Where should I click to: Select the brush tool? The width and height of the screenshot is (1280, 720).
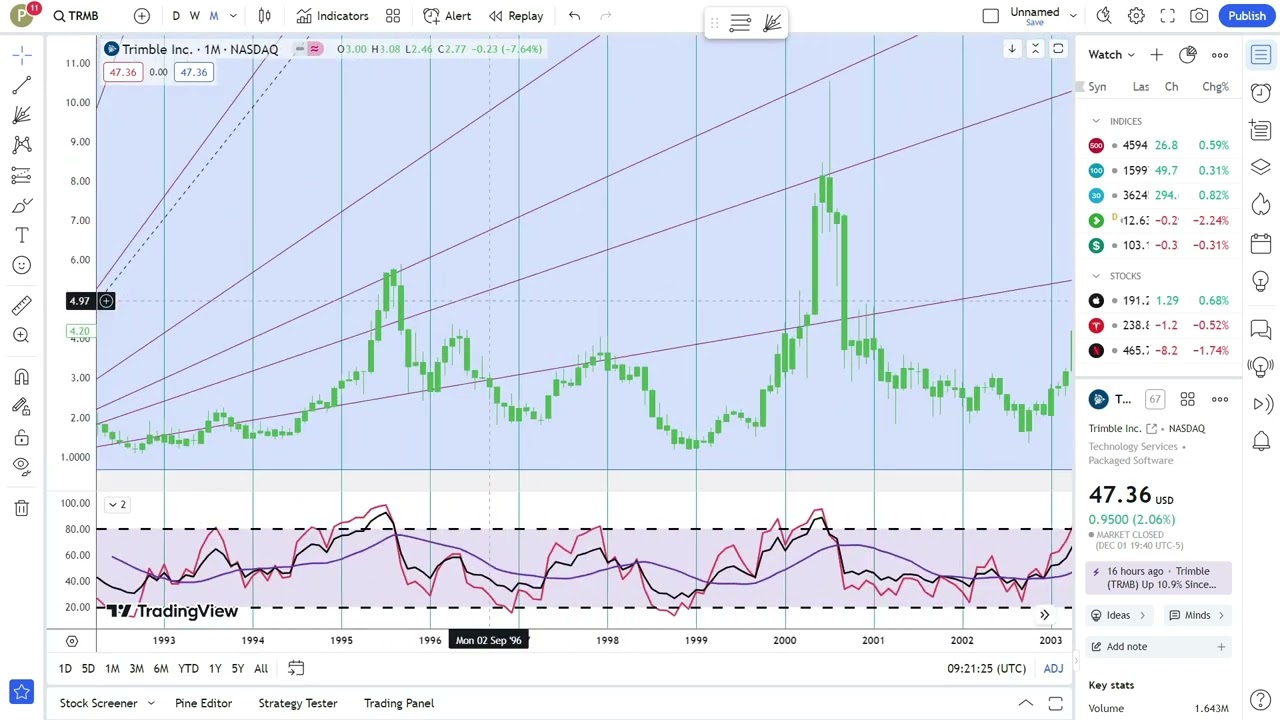tap(22, 206)
